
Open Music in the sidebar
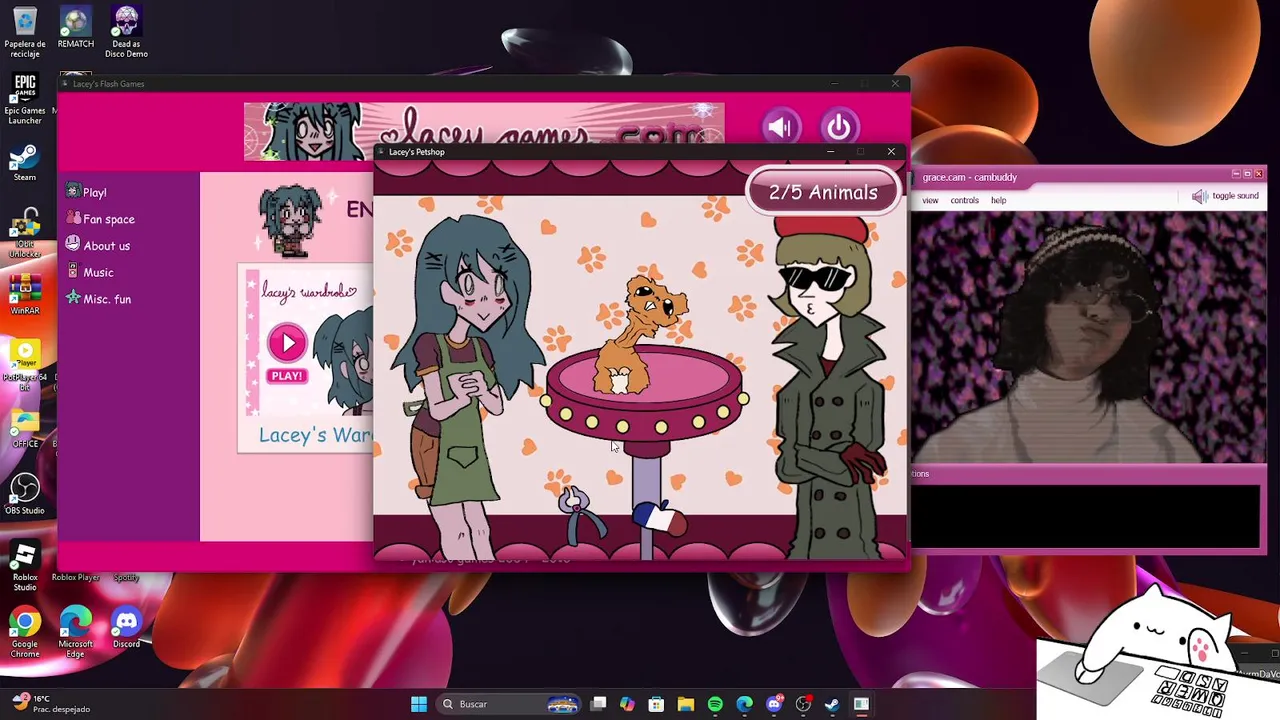98,272
